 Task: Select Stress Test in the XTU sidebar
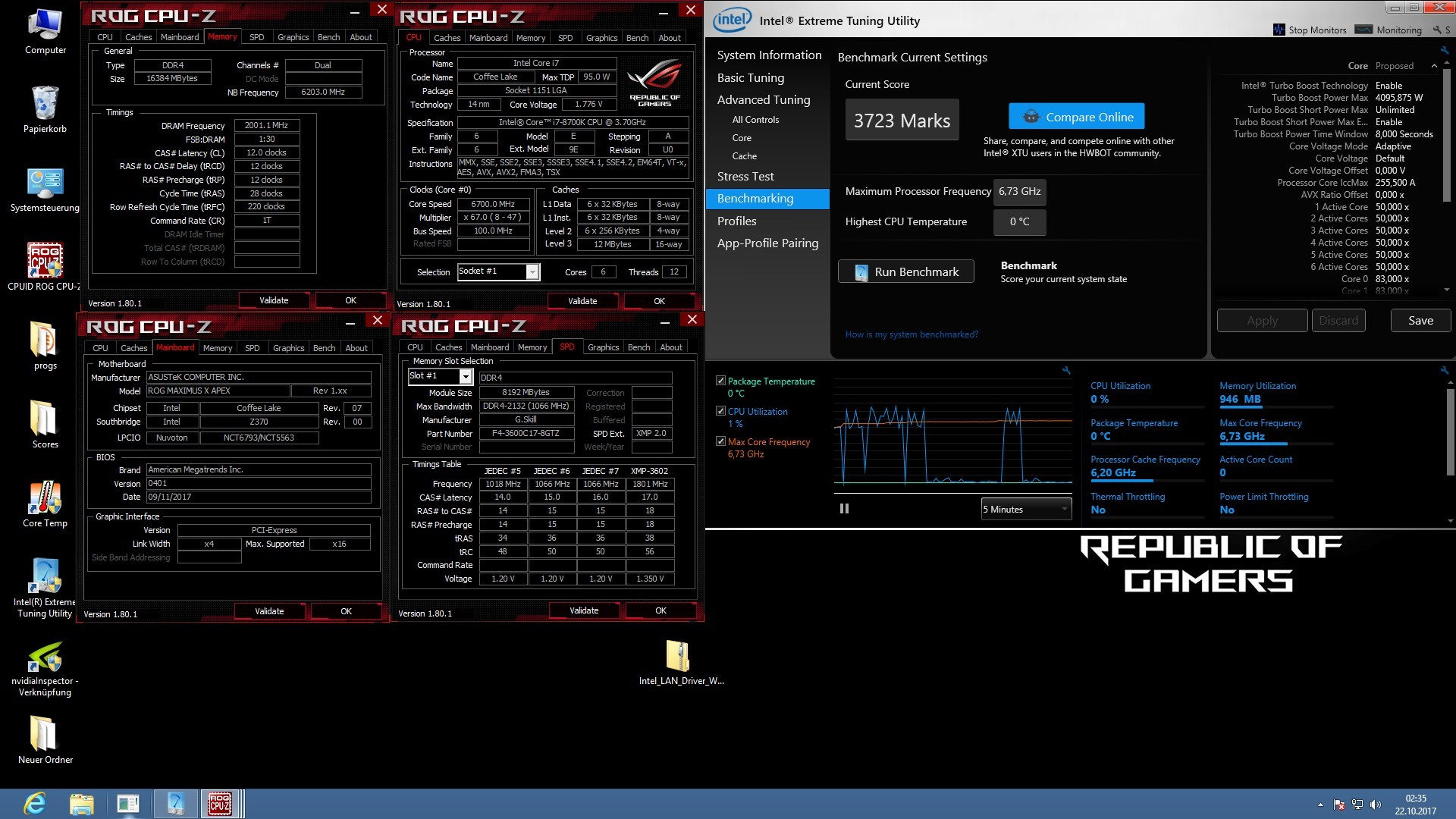pyautogui.click(x=745, y=176)
